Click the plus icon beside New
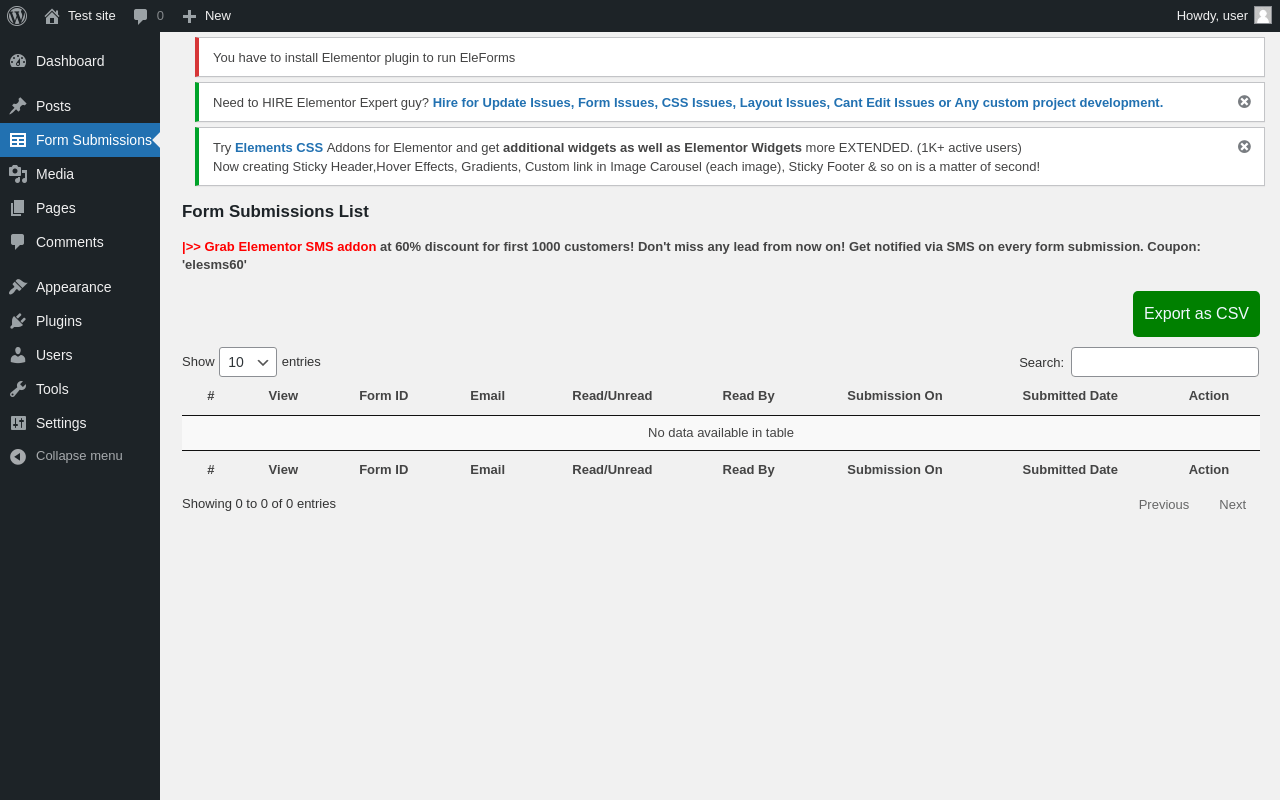This screenshot has height=800, width=1280. 189,16
